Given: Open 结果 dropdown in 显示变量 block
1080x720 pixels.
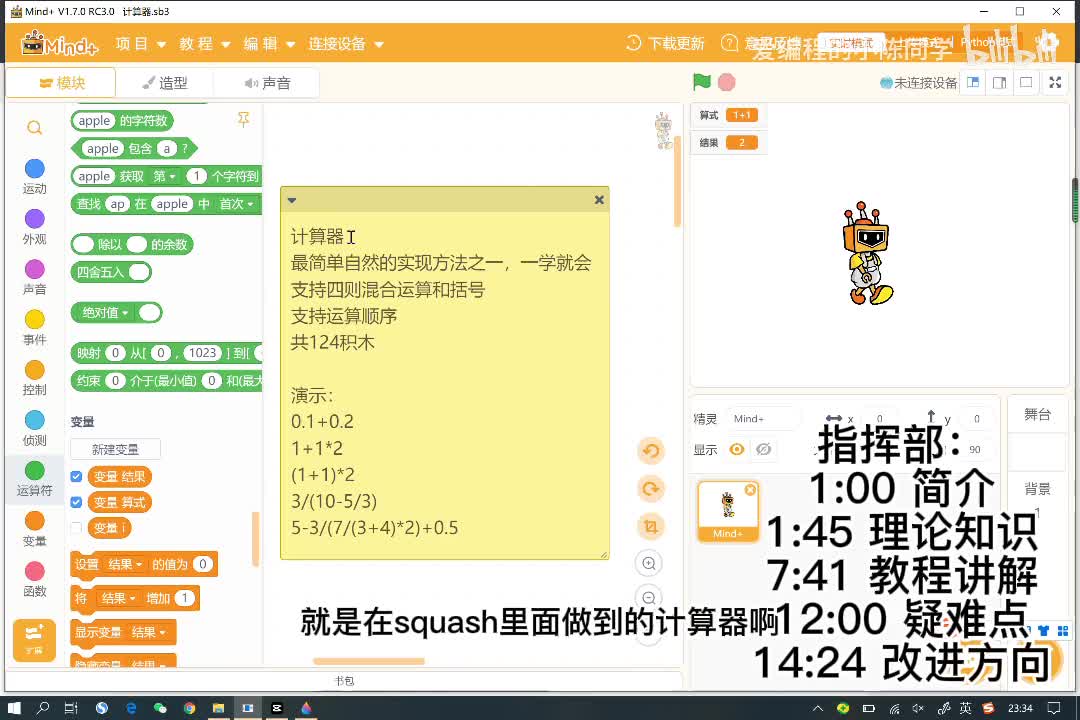Looking at the screenshot, I should click(148, 632).
